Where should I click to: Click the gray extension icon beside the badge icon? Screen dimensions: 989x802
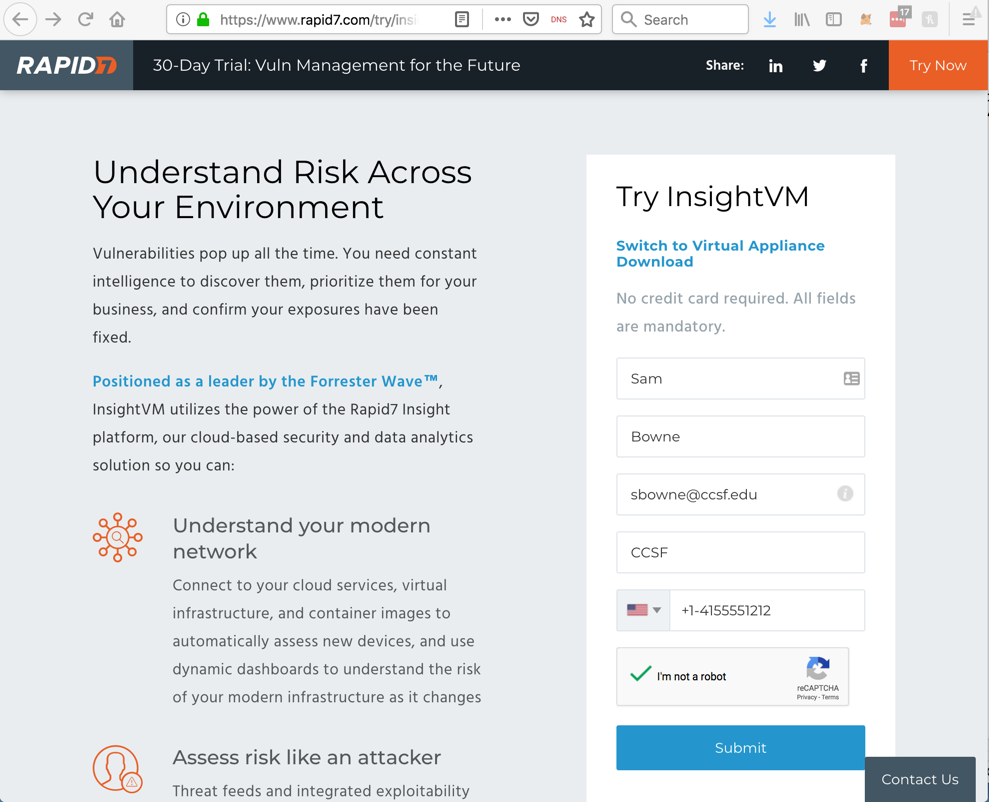pos(929,20)
